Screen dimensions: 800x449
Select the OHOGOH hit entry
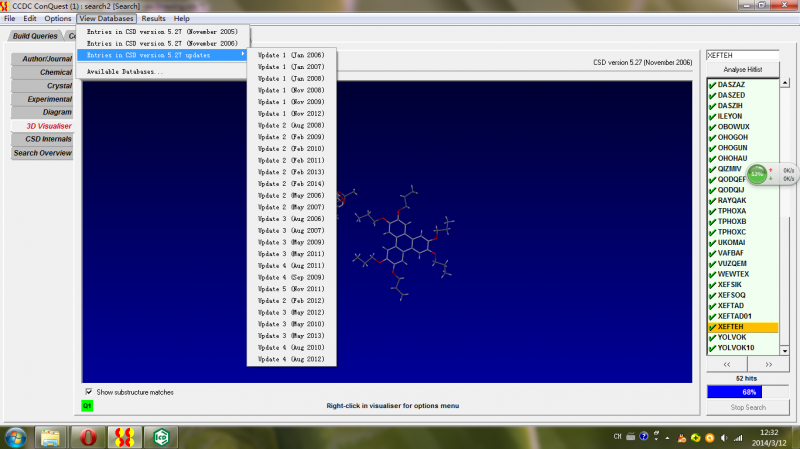click(733, 137)
